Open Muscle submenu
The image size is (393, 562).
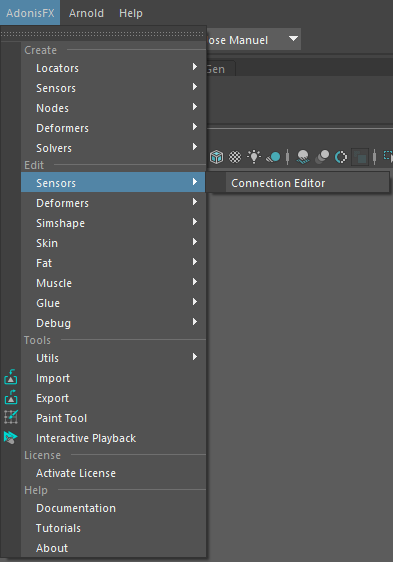(113, 284)
